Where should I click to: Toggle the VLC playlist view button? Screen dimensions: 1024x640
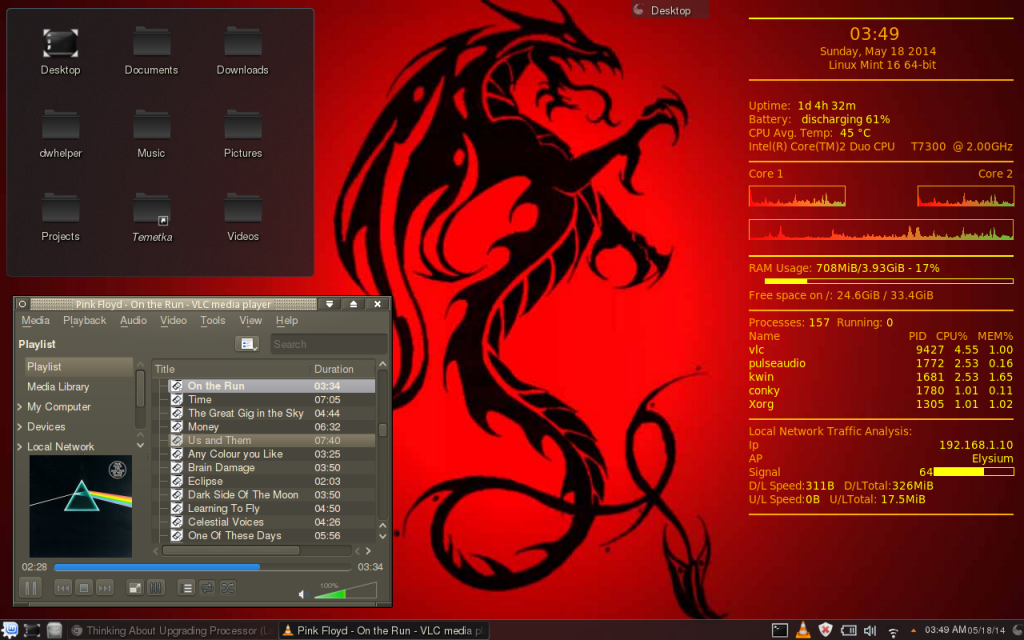pyautogui.click(x=186, y=588)
